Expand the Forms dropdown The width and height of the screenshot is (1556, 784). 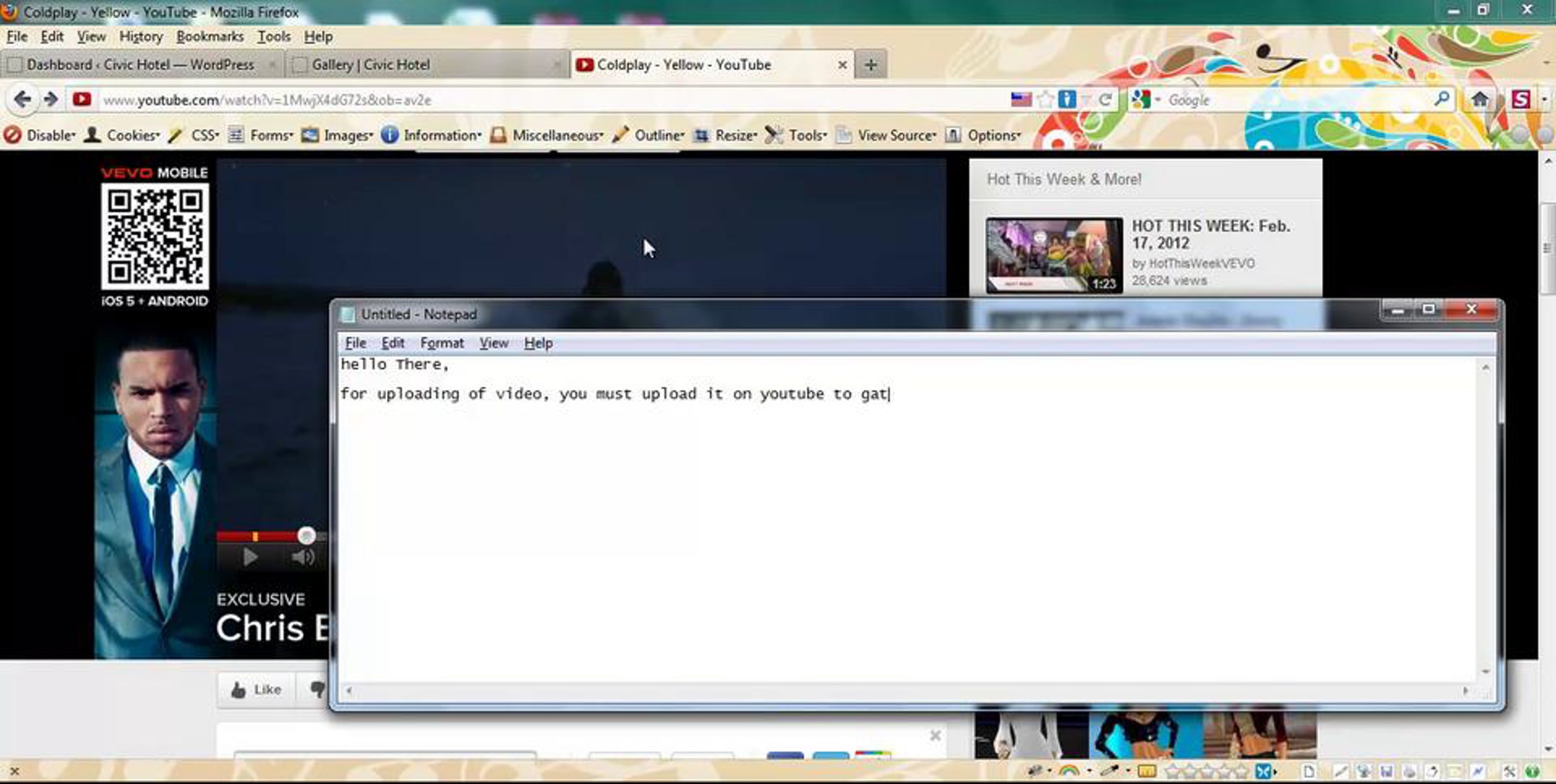click(260, 135)
